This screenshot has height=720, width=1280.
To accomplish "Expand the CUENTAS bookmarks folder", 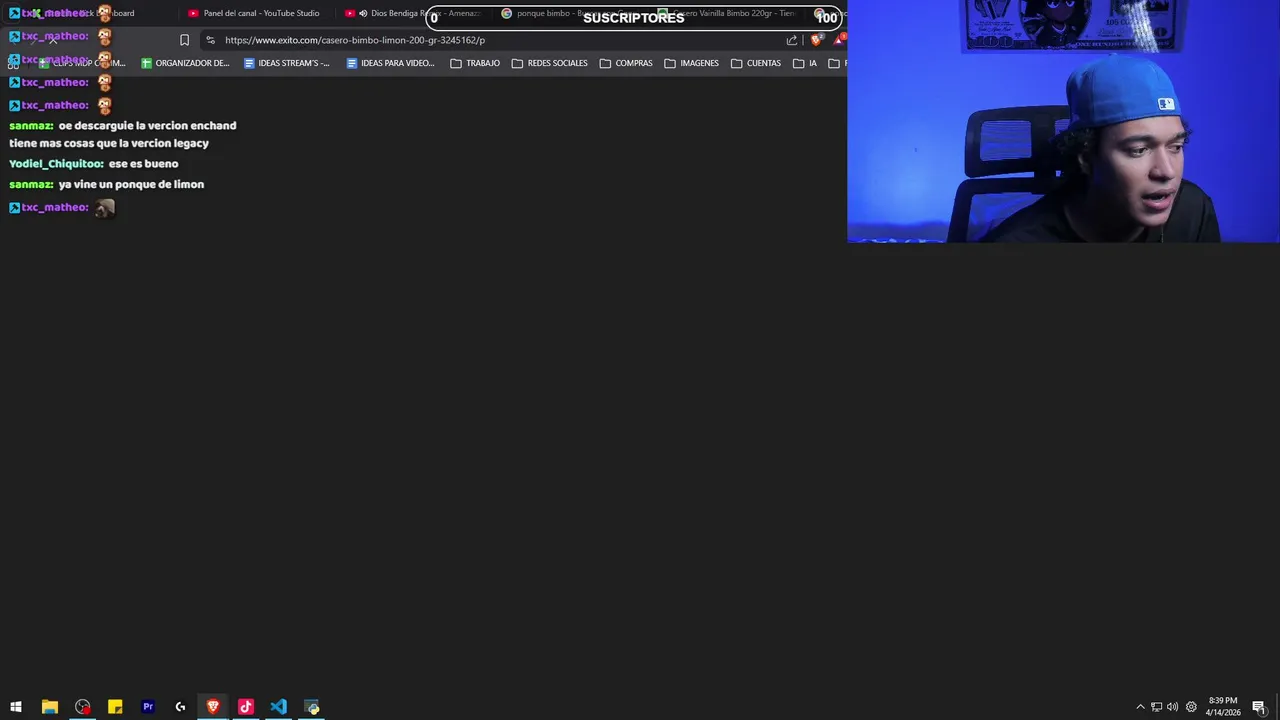I will pos(756,63).
